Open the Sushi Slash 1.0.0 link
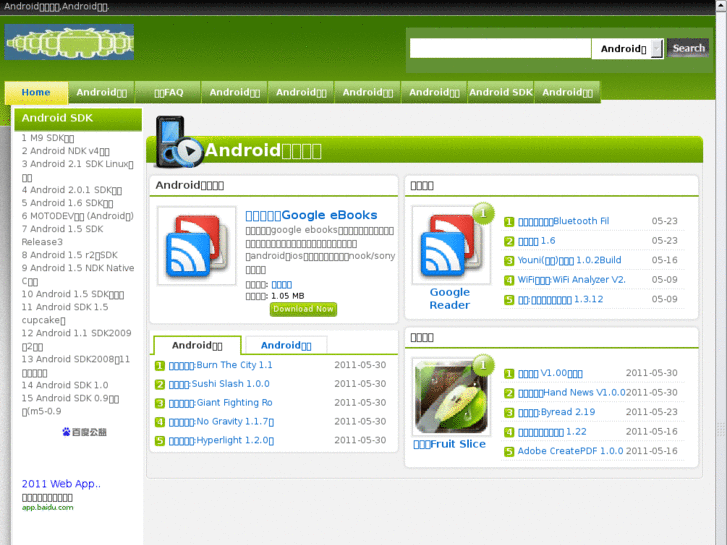Image resolution: width=727 pixels, height=545 pixels. pyautogui.click(x=219, y=384)
